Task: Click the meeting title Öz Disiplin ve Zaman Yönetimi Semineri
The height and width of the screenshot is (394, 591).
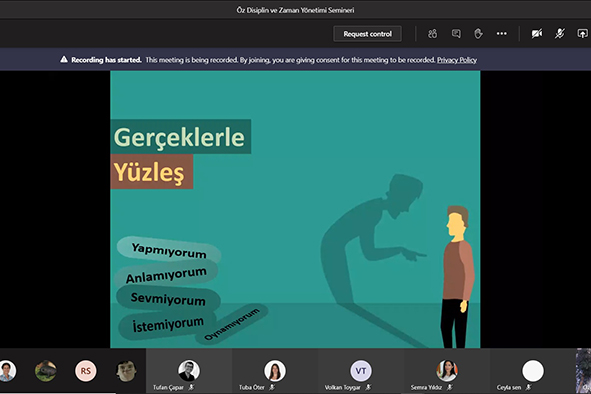Action: click(295, 10)
